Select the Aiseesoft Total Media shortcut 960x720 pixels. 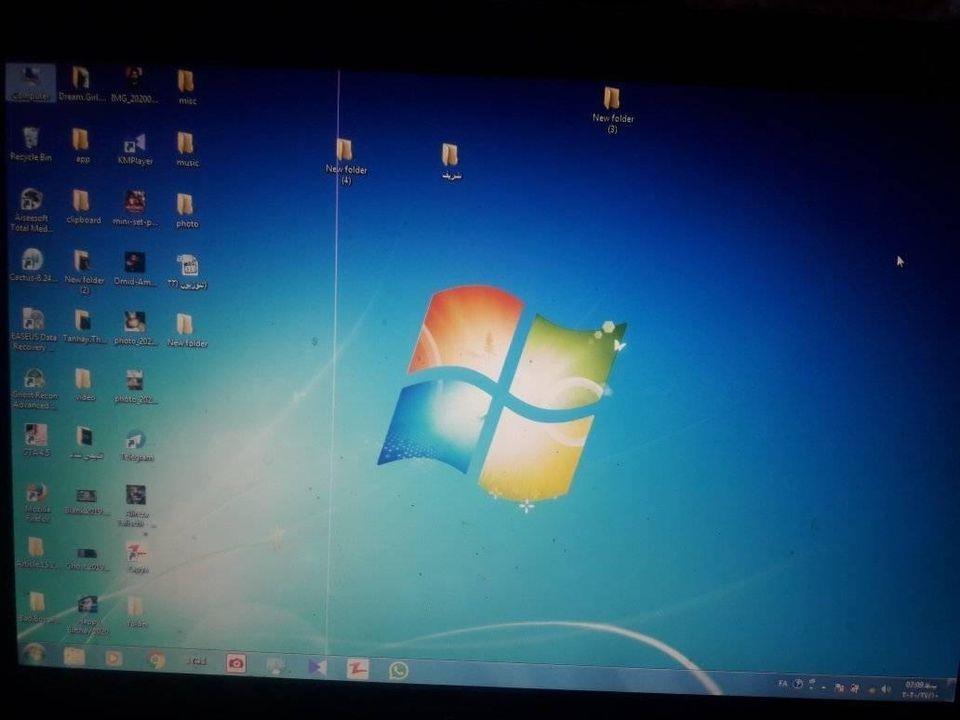(31, 210)
